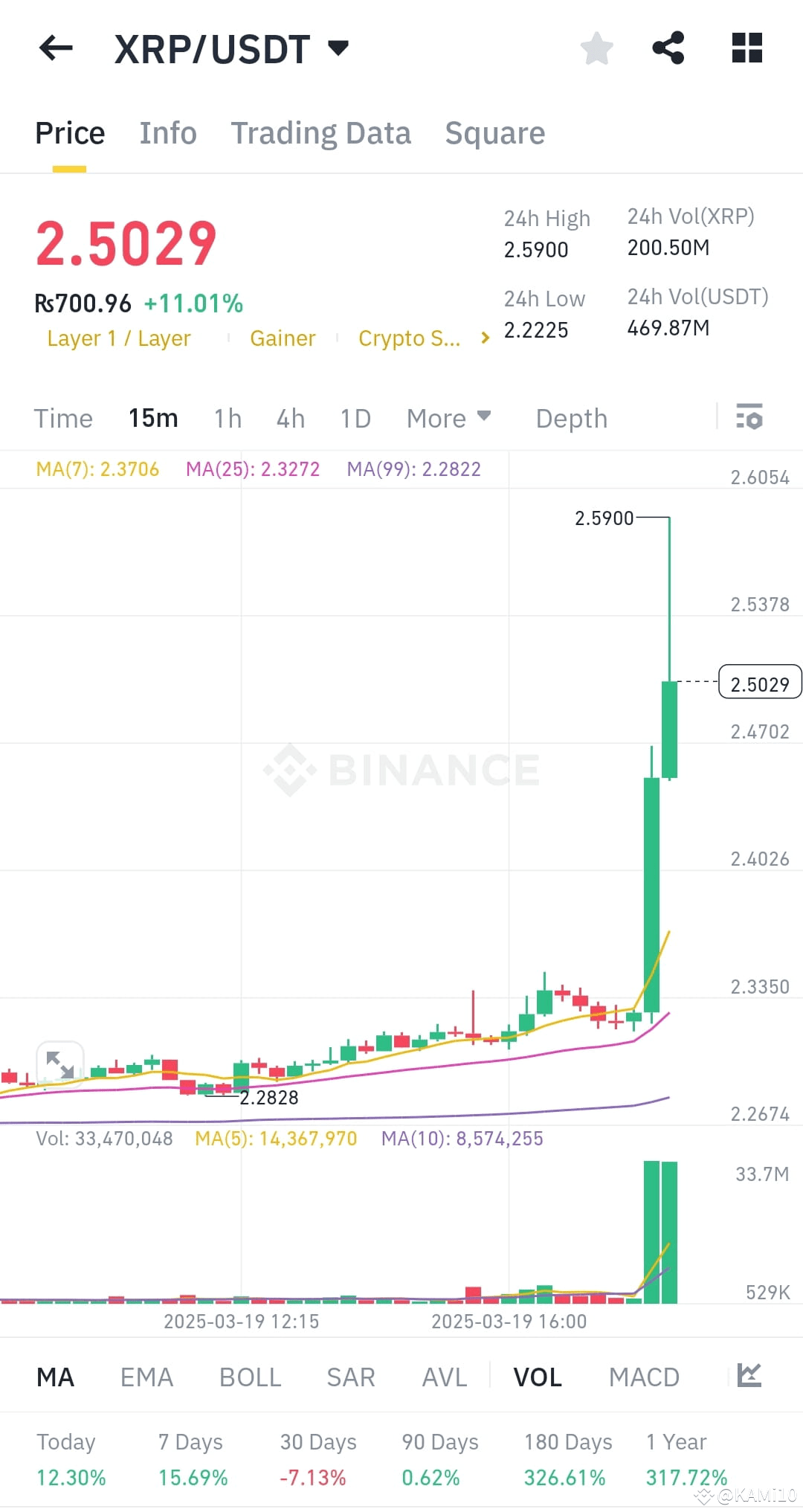Open the advanced chart view icon
Viewport: 803px width, 1512px height.
751,1377
